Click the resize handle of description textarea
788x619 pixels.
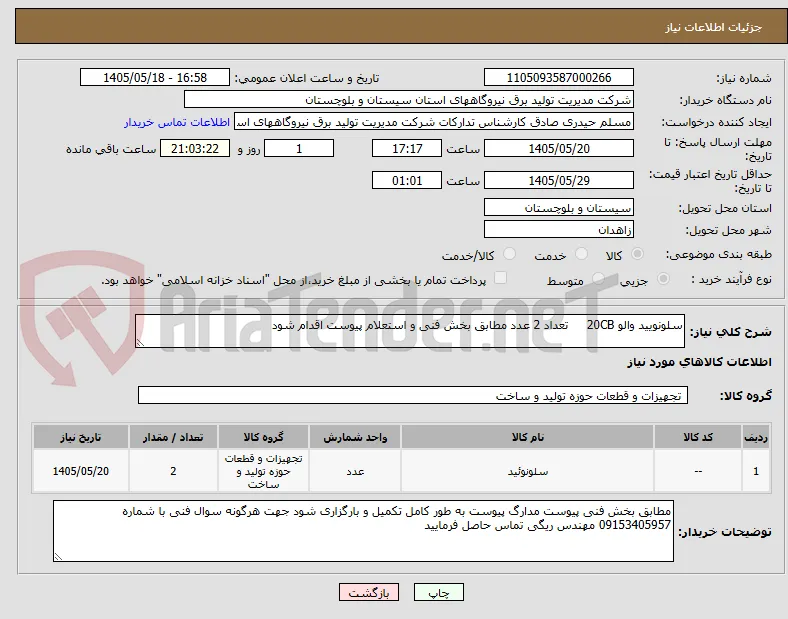click(140, 343)
